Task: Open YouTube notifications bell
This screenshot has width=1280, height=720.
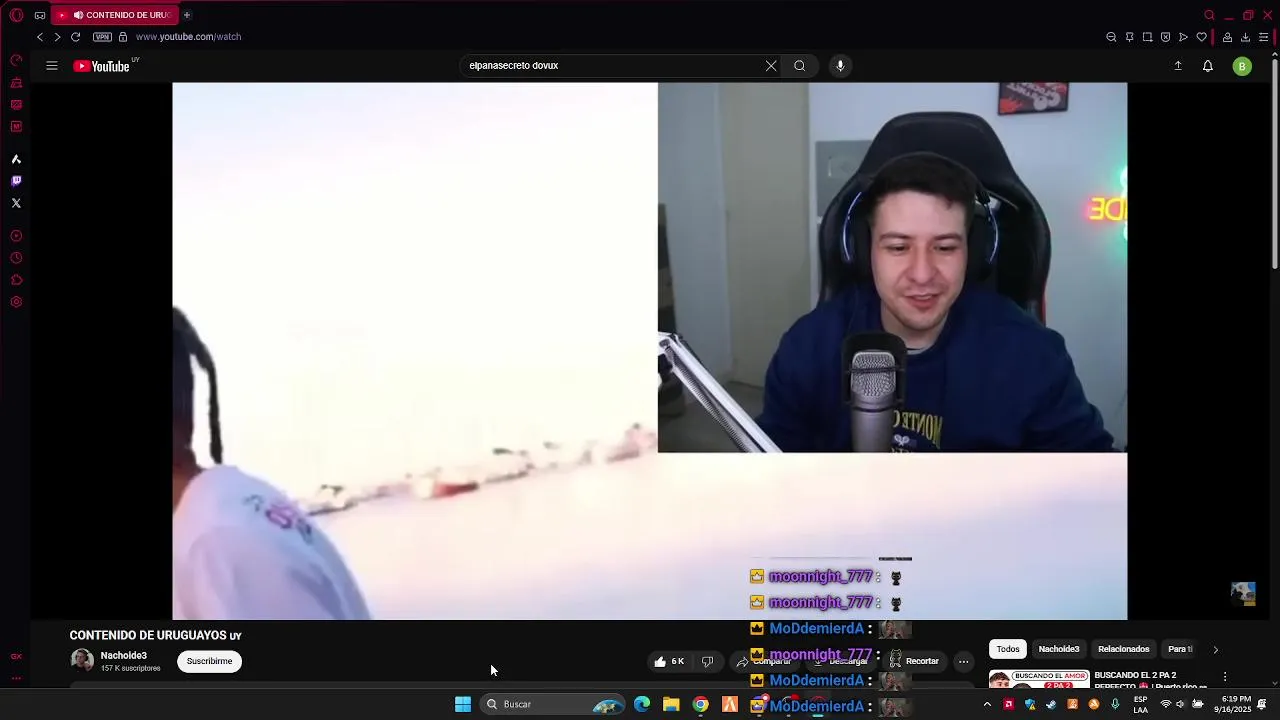Action: click(1208, 66)
